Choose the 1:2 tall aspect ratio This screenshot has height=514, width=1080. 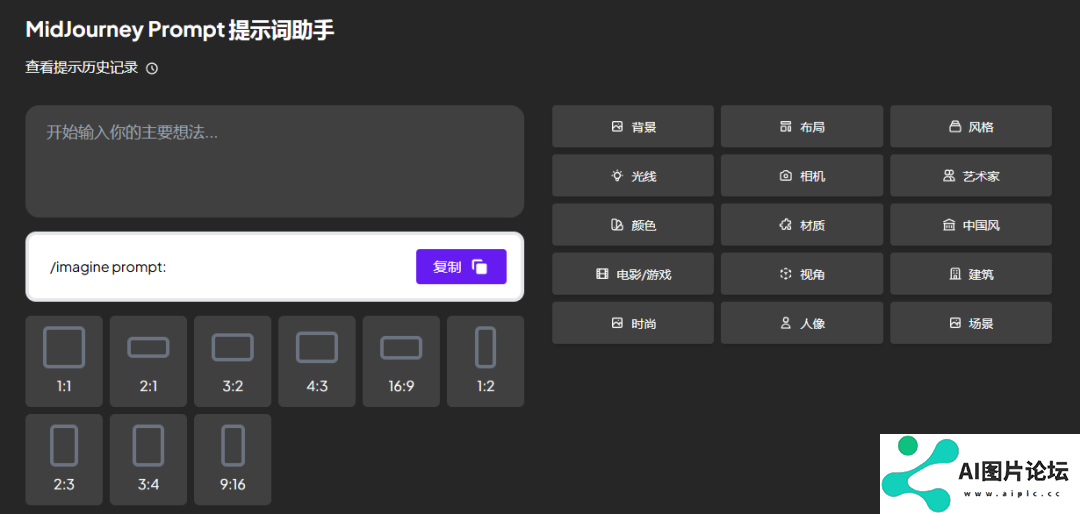pos(486,361)
